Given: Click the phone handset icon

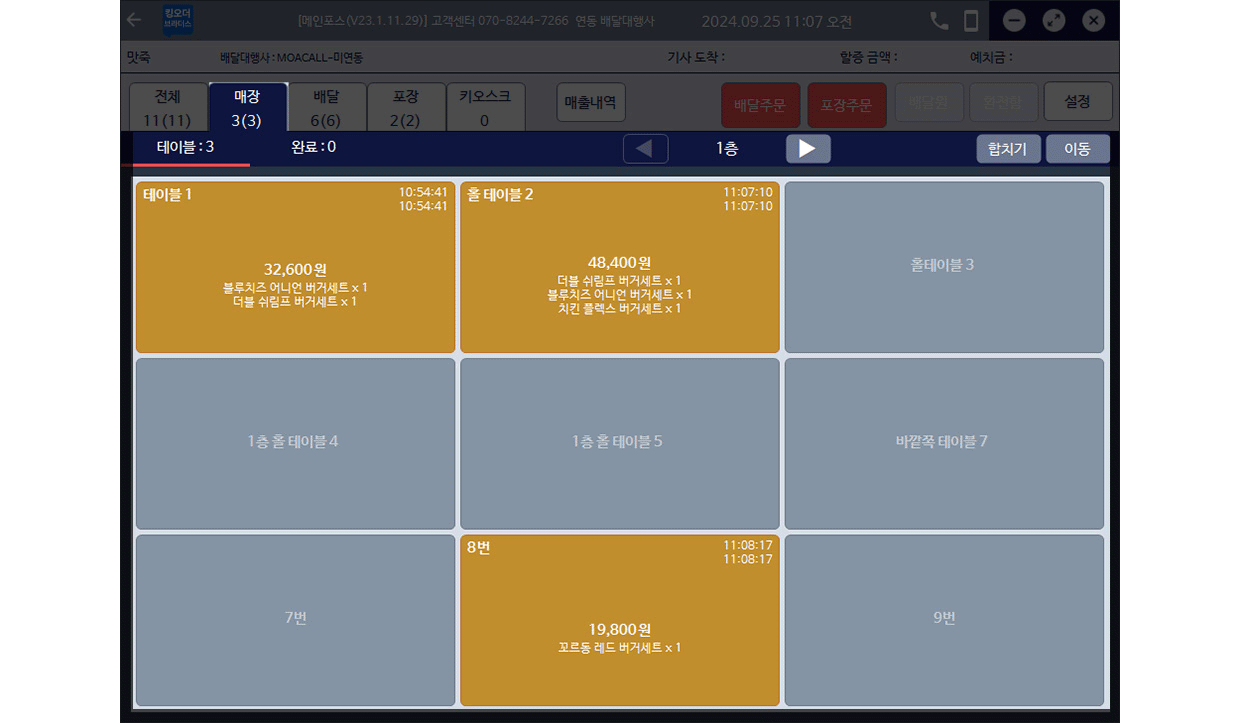Looking at the screenshot, I should pos(939,20).
